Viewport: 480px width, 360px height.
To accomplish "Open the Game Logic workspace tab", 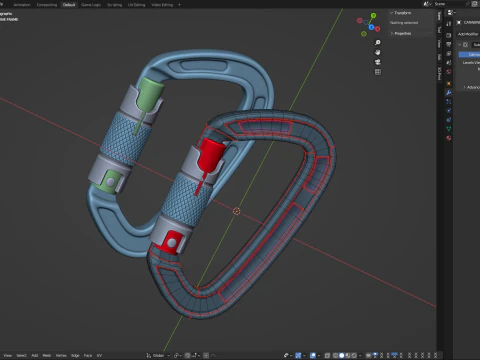I will click(x=91, y=5).
